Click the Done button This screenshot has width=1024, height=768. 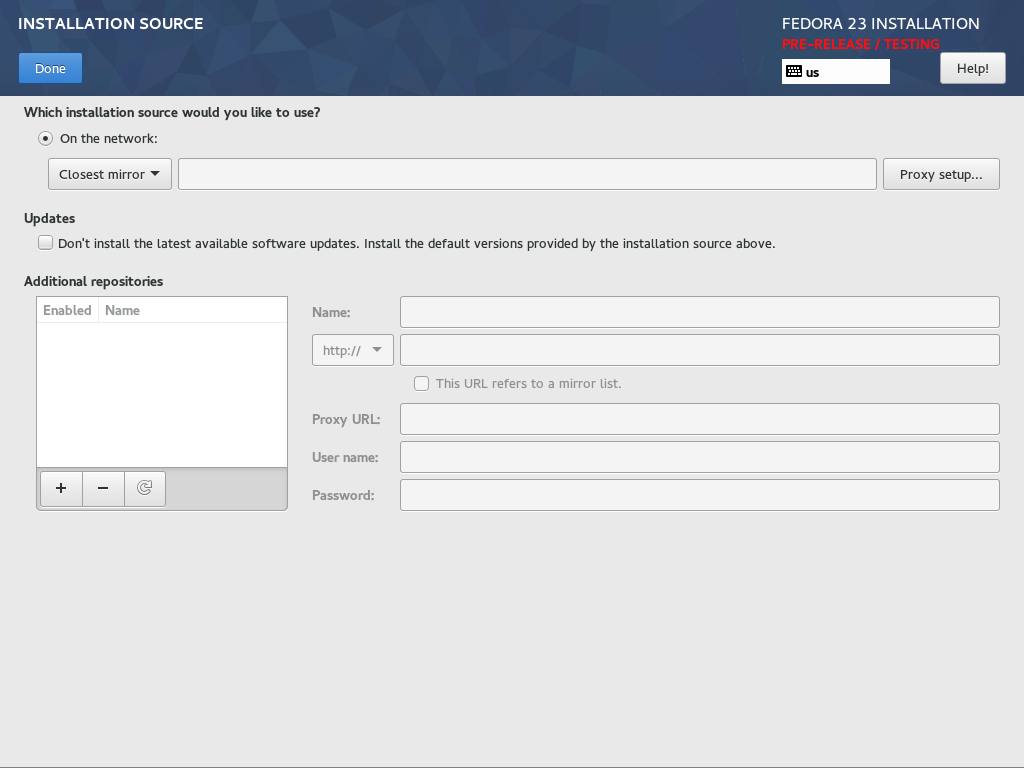[x=50, y=68]
